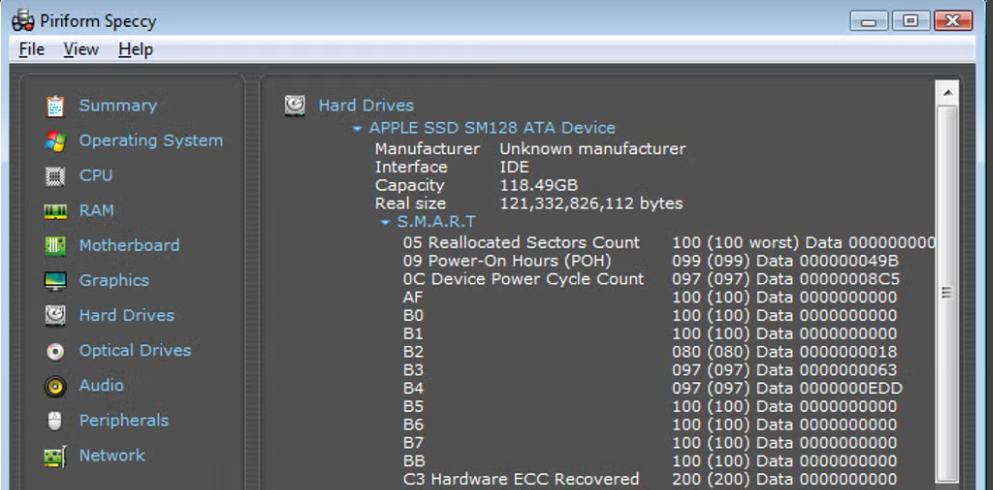The height and width of the screenshot is (490, 993).
Task: Click the Peripherals mouse icon
Action: pos(55,420)
